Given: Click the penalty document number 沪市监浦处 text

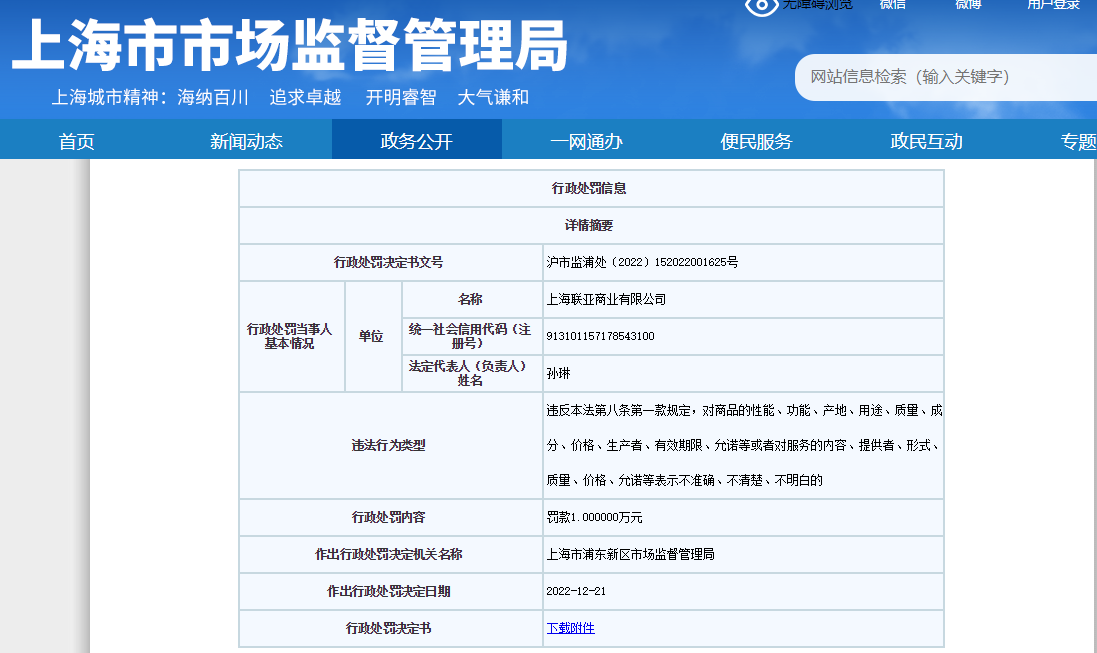Looking at the screenshot, I should (x=642, y=262).
